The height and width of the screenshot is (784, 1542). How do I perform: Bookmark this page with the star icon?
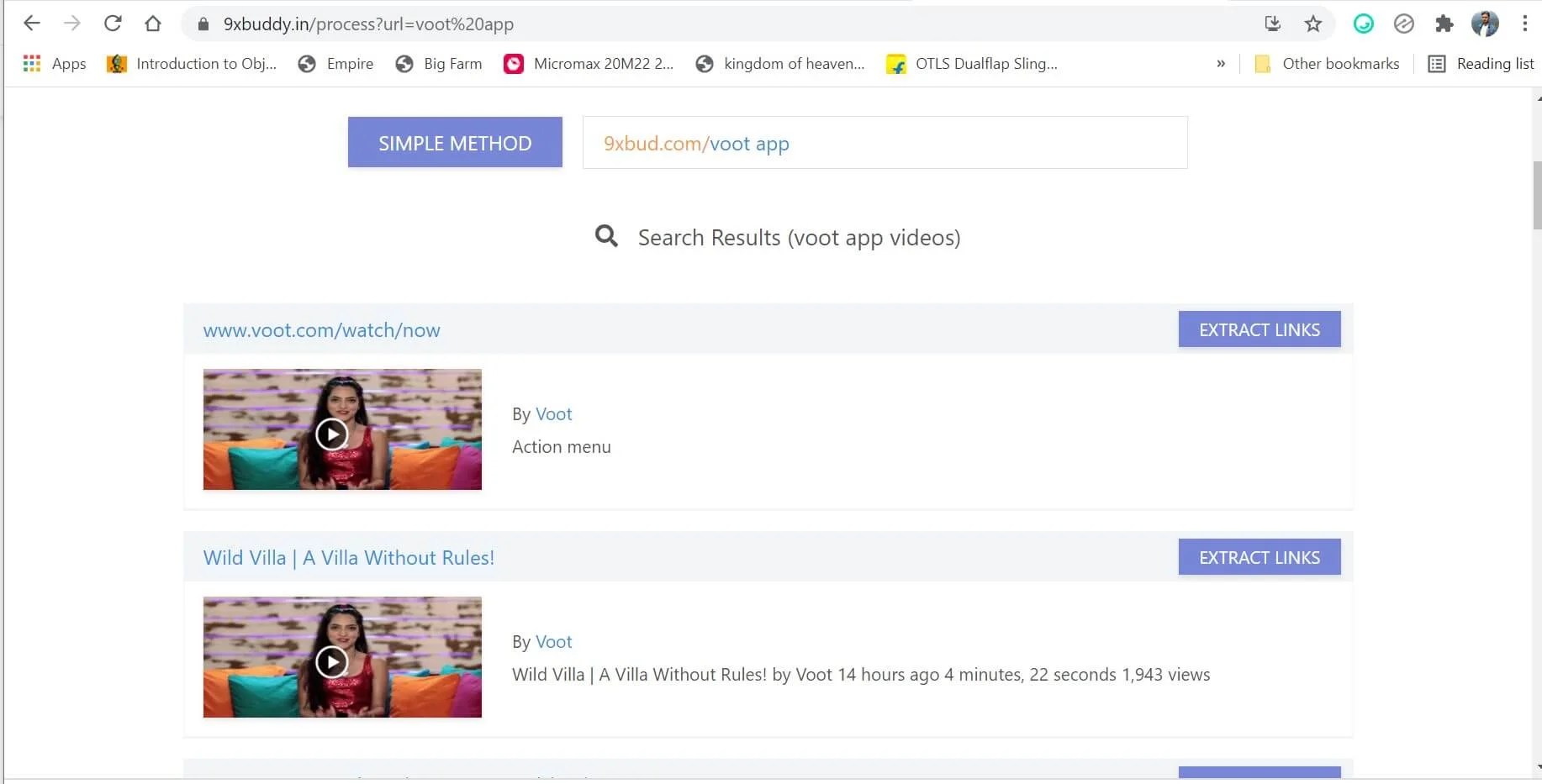pyautogui.click(x=1313, y=24)
